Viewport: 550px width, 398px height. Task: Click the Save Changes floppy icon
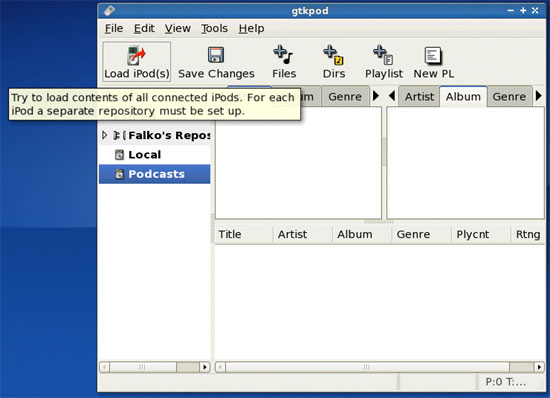point(216,55)
